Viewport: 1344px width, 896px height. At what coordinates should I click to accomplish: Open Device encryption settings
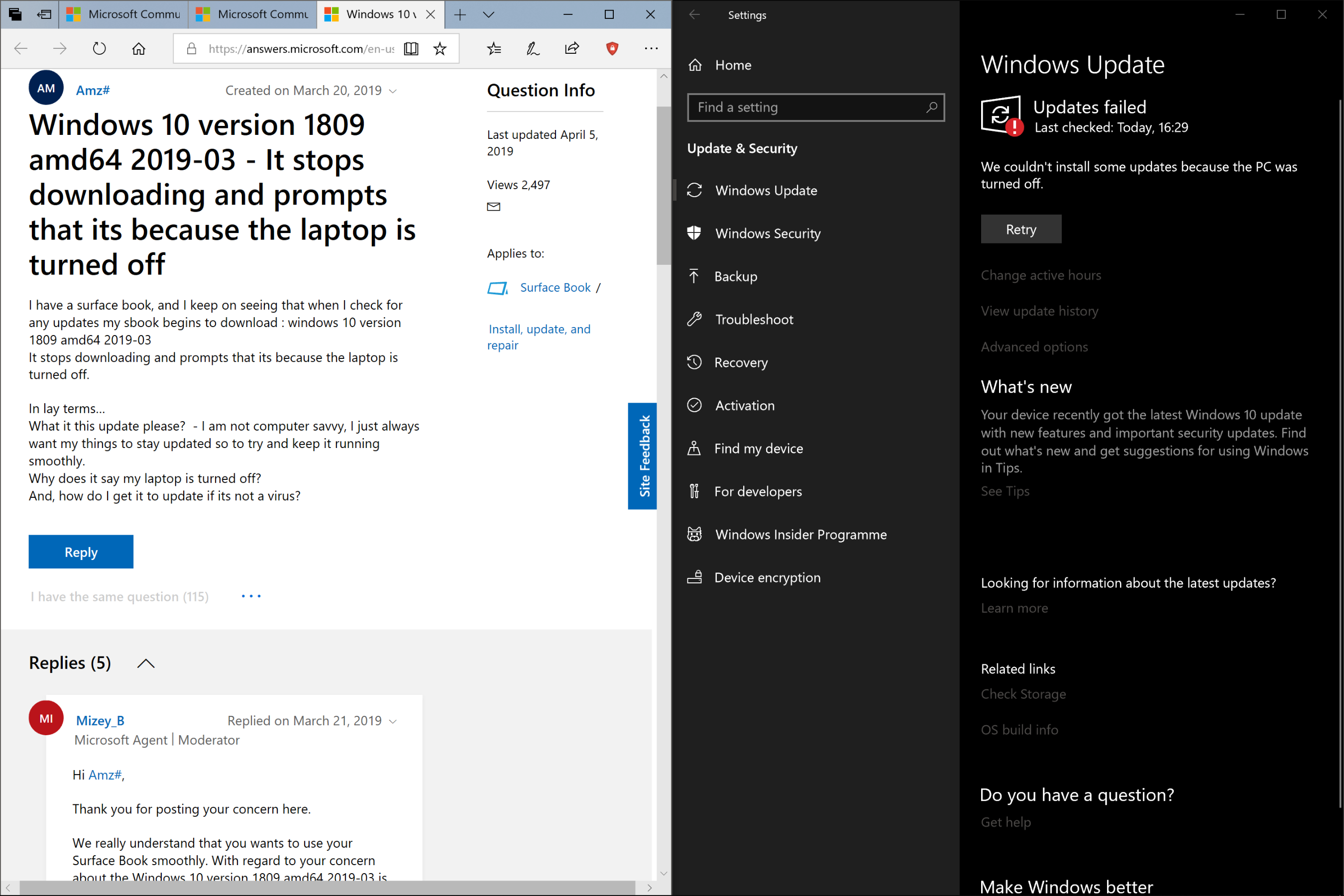[x=815, y=578]
